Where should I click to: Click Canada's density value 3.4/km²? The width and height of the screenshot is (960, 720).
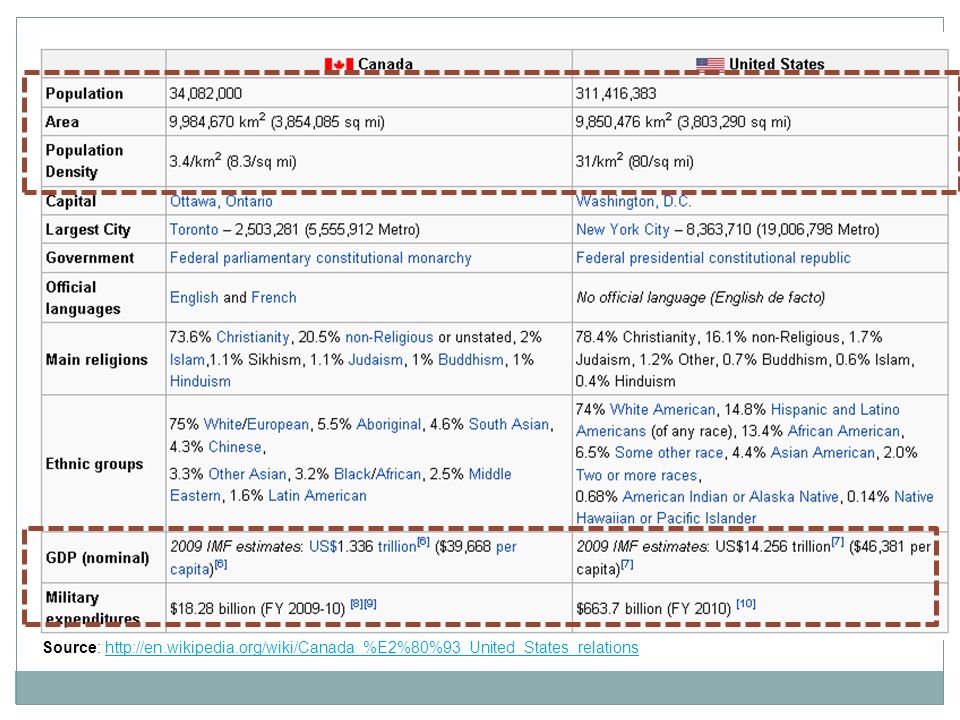195,161
